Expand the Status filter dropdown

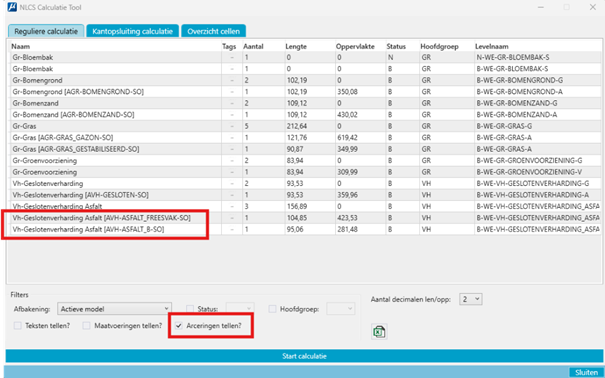coord(240,309)
